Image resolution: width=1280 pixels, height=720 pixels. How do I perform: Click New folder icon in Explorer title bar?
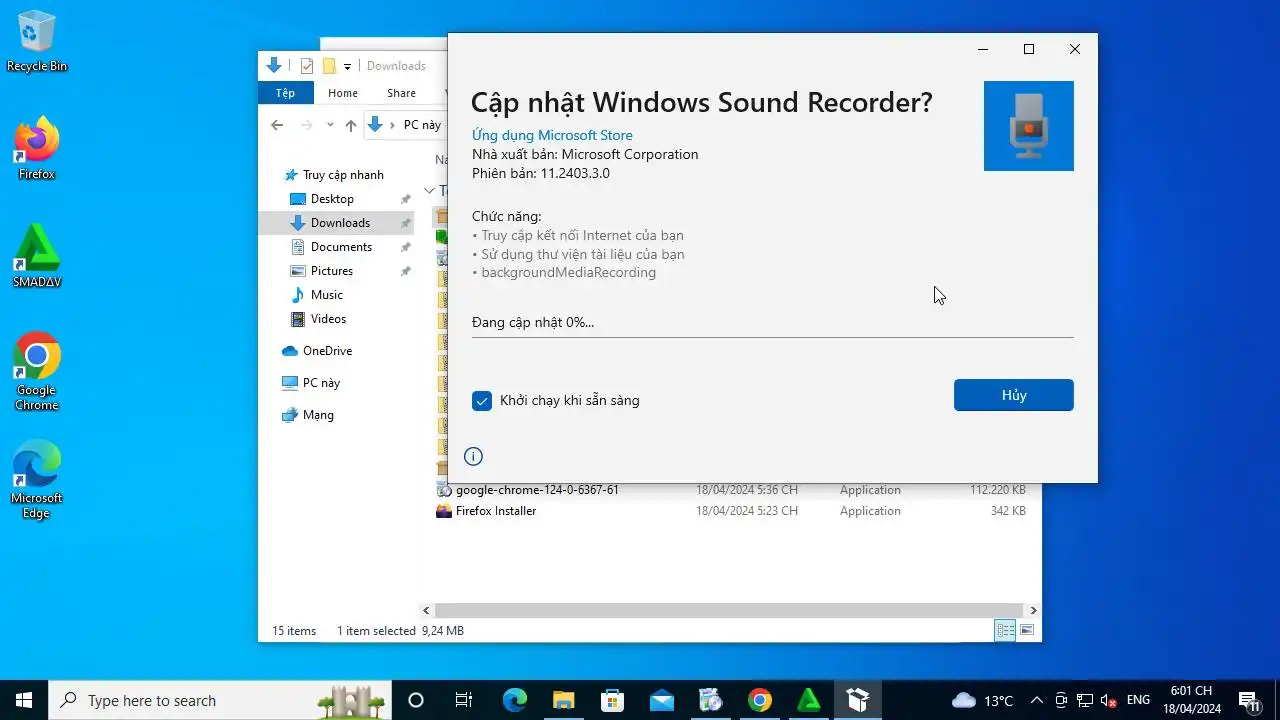[x=328, y=66]
